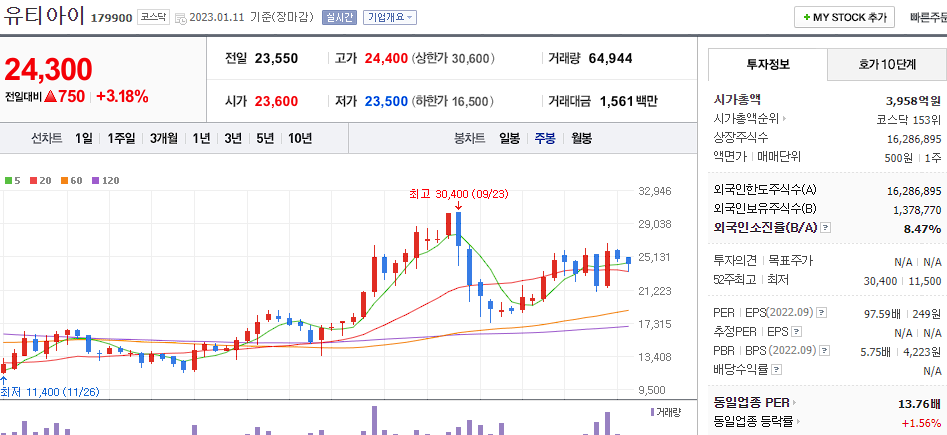Image resolution: width=947 pixels, height=435 pixels.
Task: Click the 시가 value 23,600
Action: pyautogui.click(x=277, y=101)
